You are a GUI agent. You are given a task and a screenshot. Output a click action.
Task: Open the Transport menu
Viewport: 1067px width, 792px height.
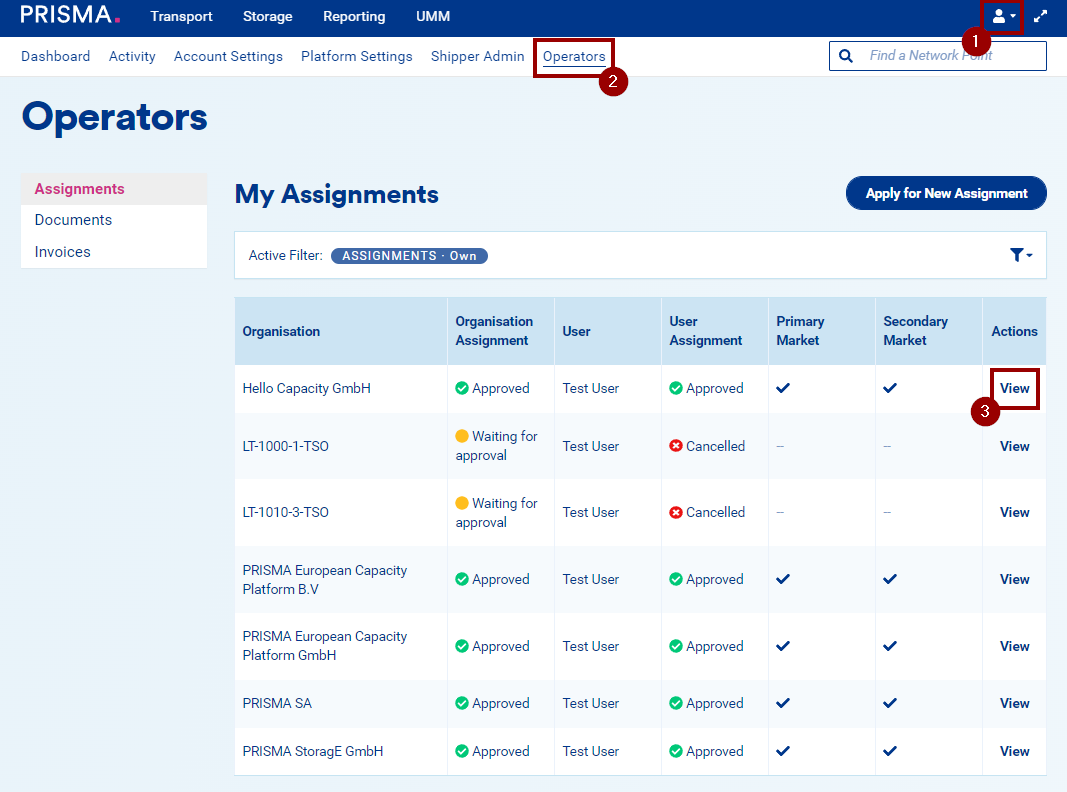click(181, 17)
